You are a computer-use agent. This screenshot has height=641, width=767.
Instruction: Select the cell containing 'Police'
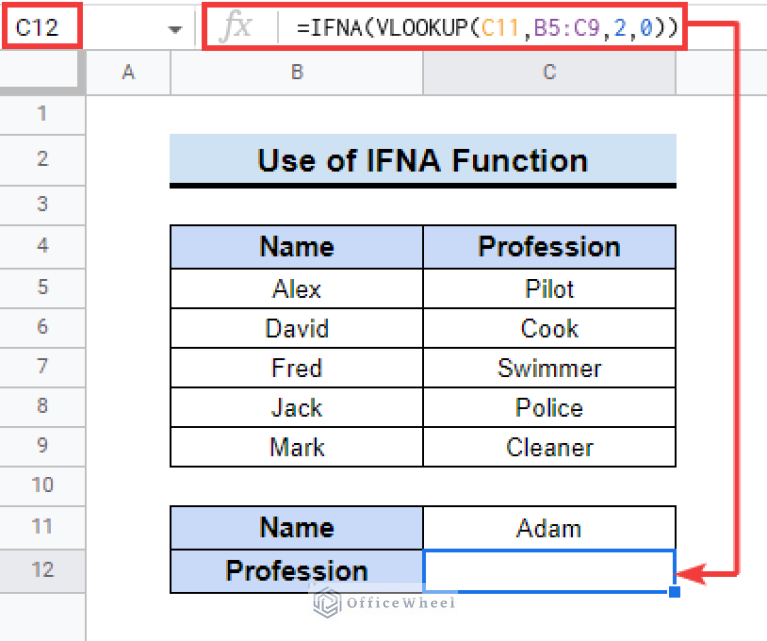point(549,407)
